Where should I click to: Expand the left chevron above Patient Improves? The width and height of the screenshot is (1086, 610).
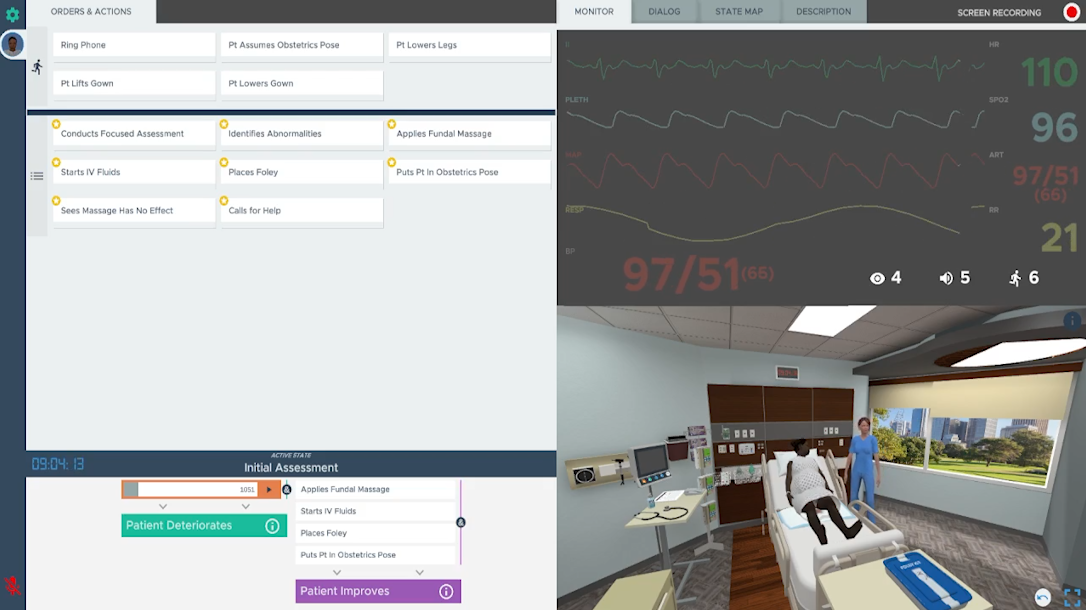pyautogui.click(x=337, y=572)
